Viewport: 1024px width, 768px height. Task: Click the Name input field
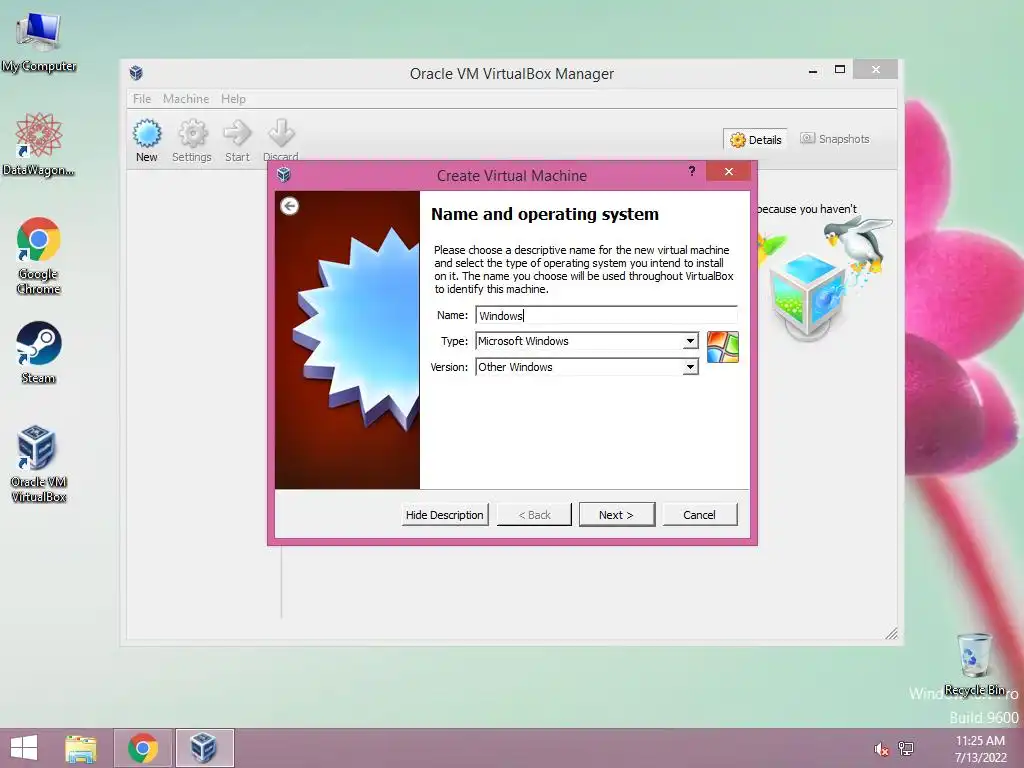(x=606, y=315)
